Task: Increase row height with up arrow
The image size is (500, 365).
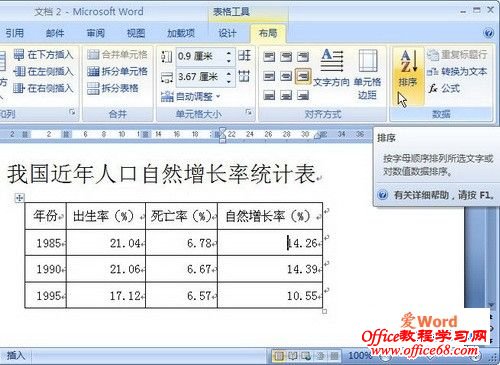Action: (x=229, y=52)
